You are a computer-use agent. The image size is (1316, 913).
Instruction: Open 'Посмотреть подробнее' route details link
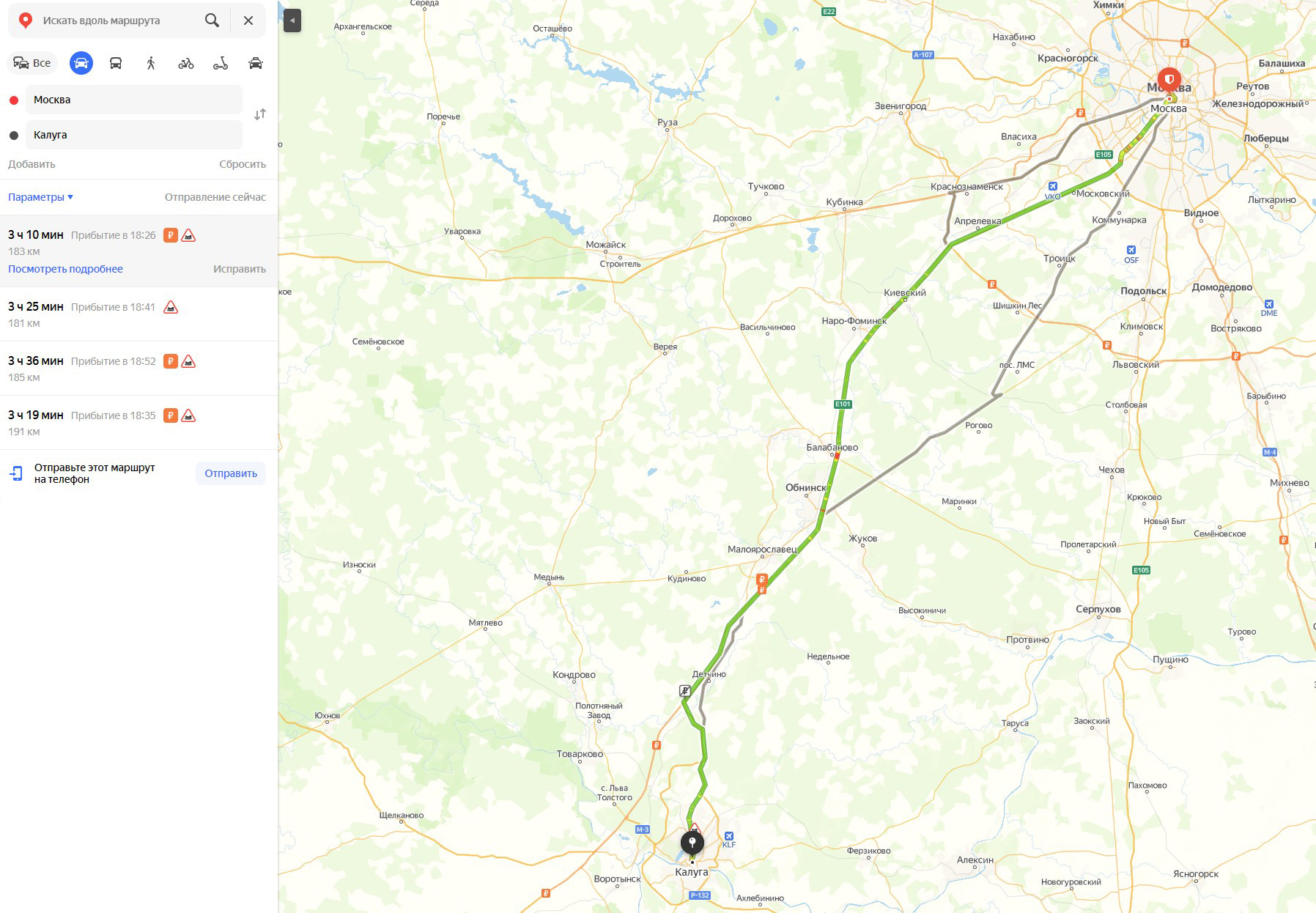click(x=65, y=269)
